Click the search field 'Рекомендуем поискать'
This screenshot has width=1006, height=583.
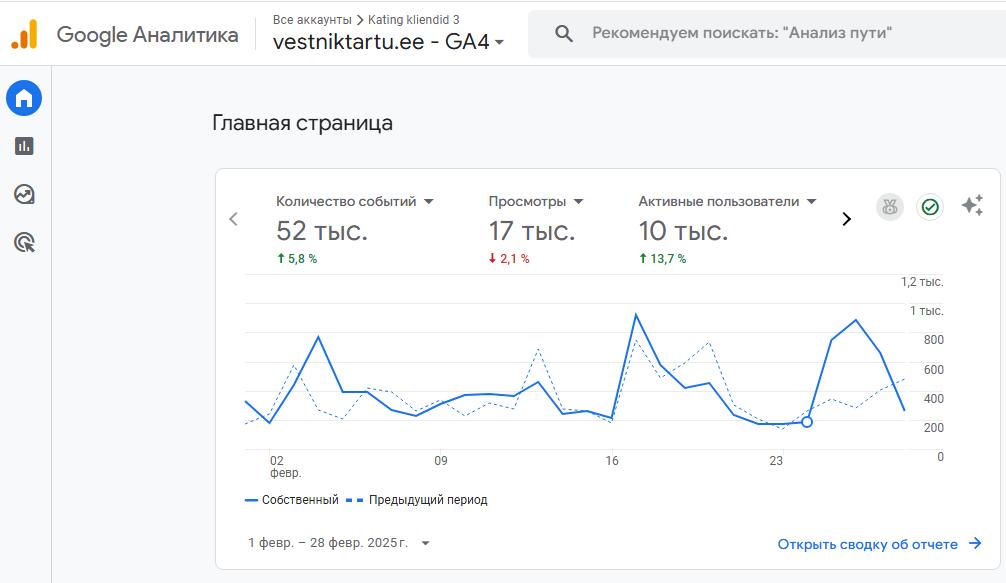[767, 33]
